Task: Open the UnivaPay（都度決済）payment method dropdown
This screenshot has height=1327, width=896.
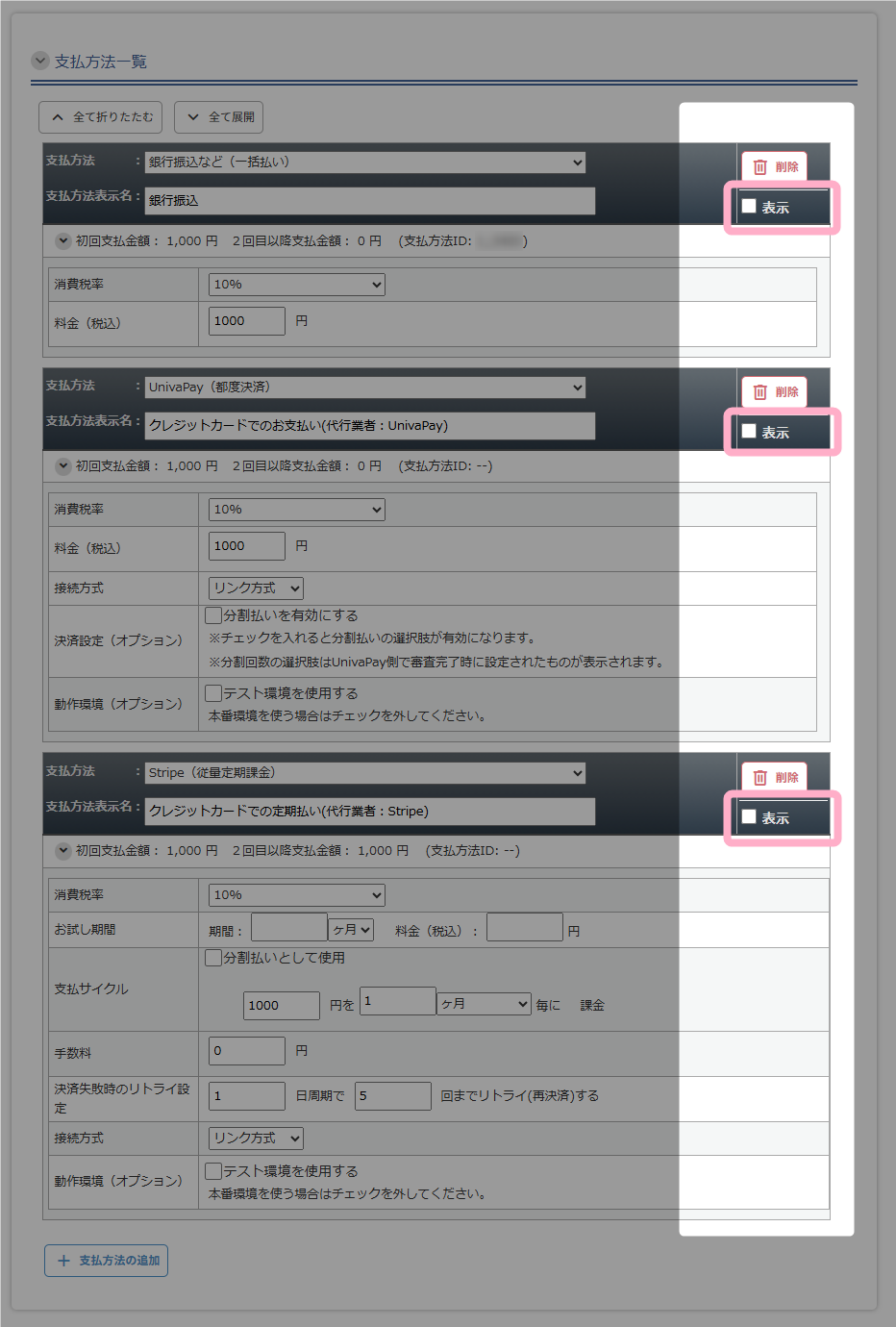Action: (365, 388)
